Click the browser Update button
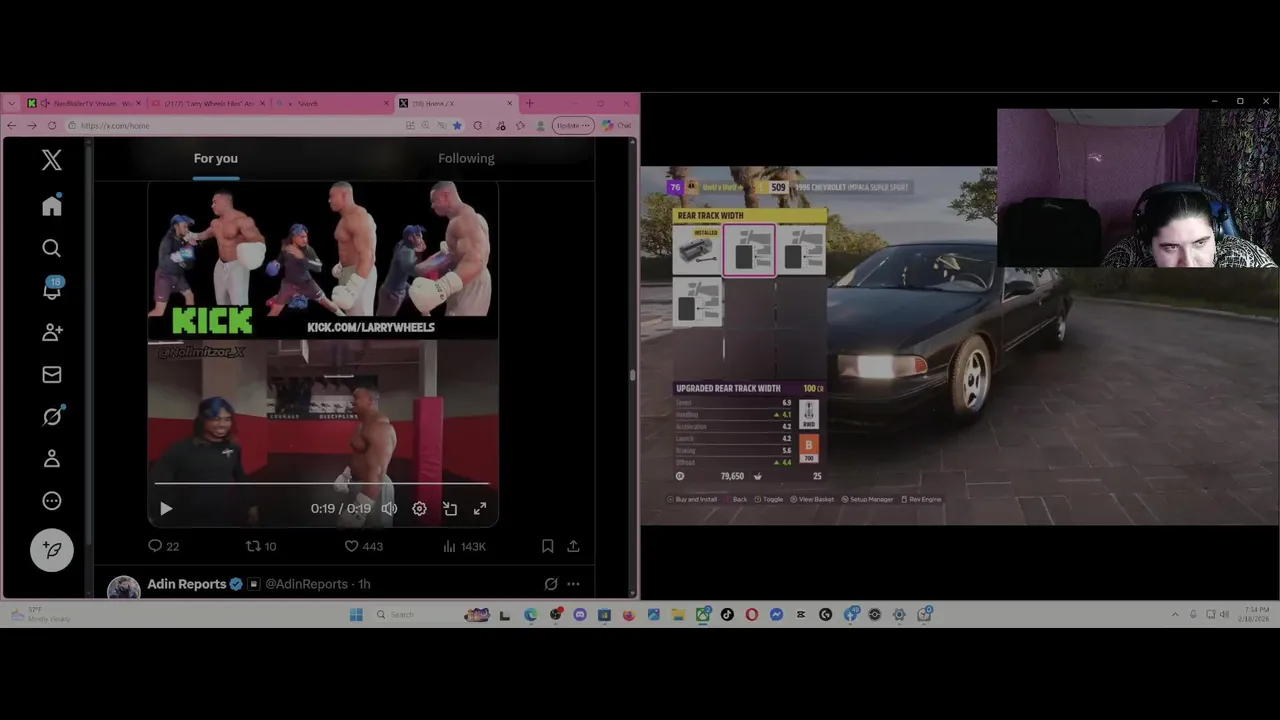1280x720 pixels. (x=573, y=125)
